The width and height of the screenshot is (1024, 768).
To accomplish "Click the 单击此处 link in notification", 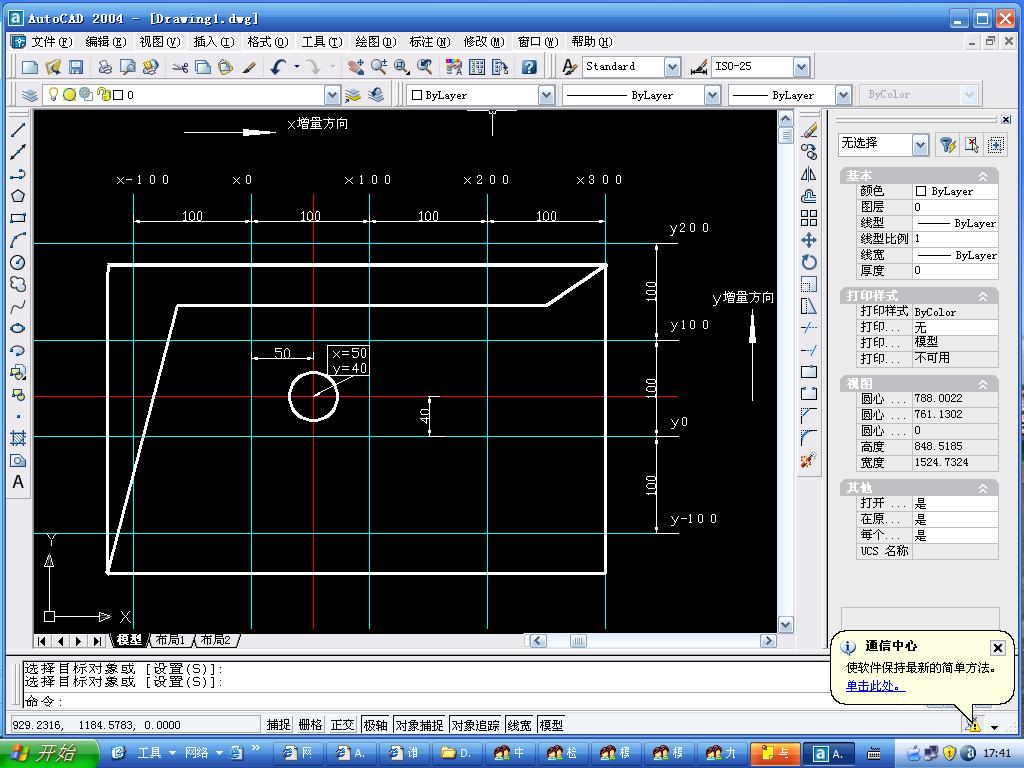I will [x=875, y=686].
